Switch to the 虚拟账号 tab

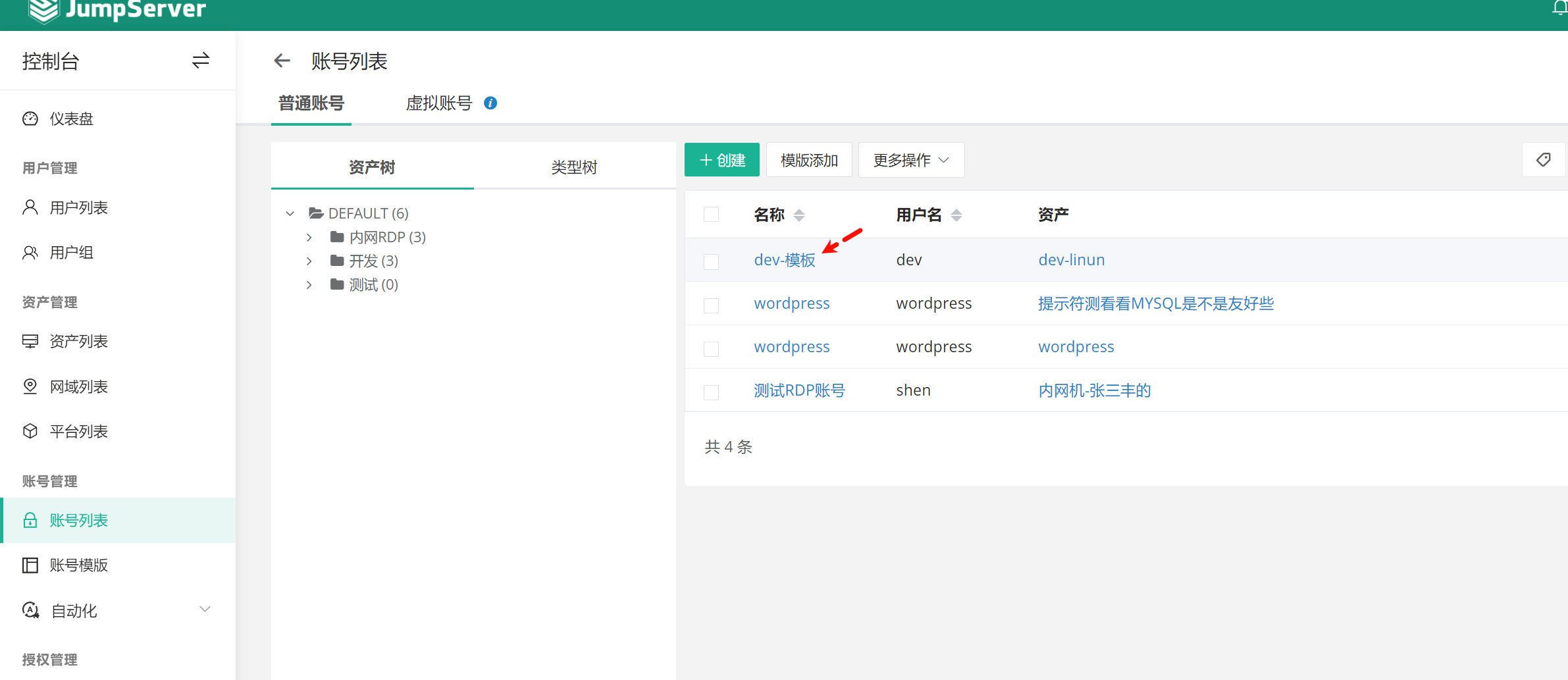[x=439, y=103]
